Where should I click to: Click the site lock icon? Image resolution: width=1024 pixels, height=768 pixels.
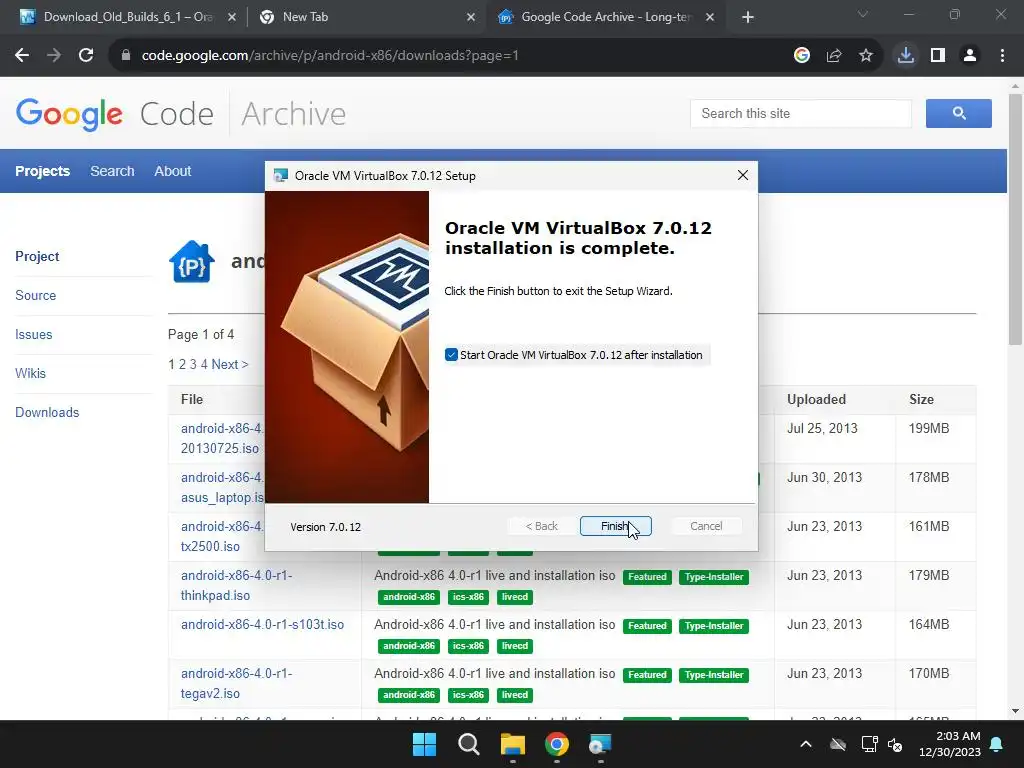point(125,56)
